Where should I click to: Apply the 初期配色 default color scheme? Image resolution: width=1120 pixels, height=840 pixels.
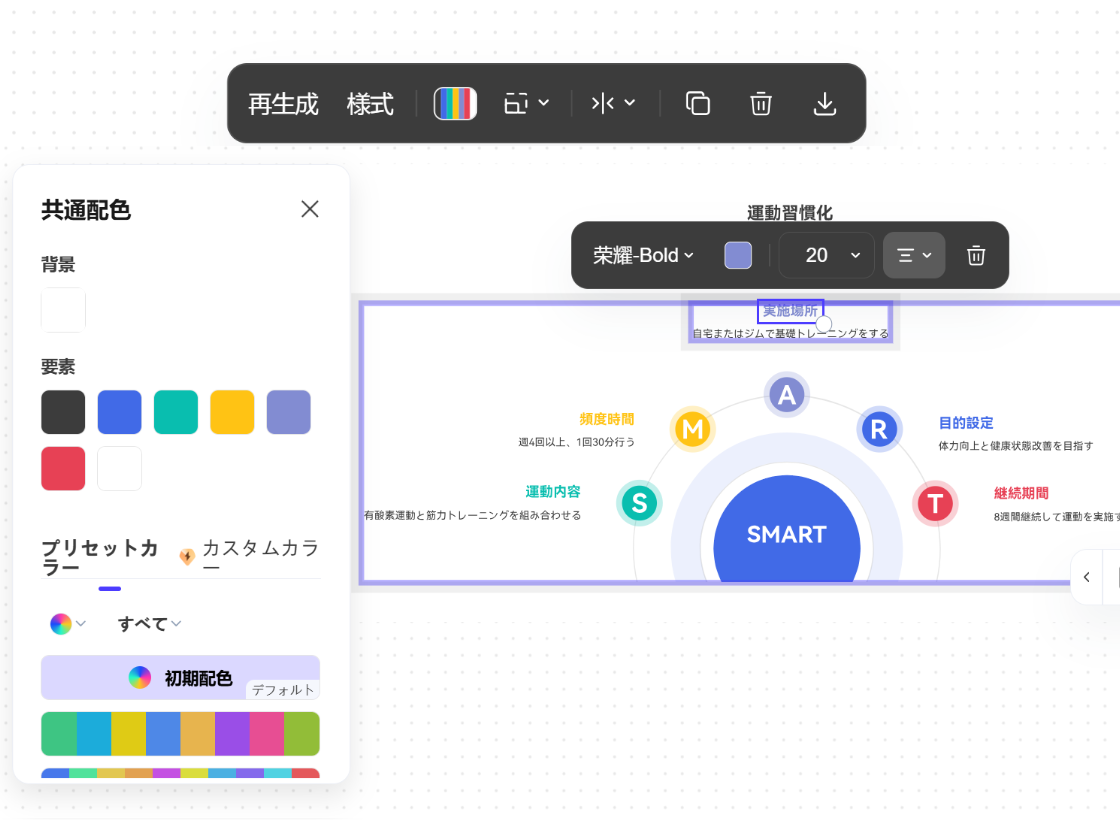[180, 677]
